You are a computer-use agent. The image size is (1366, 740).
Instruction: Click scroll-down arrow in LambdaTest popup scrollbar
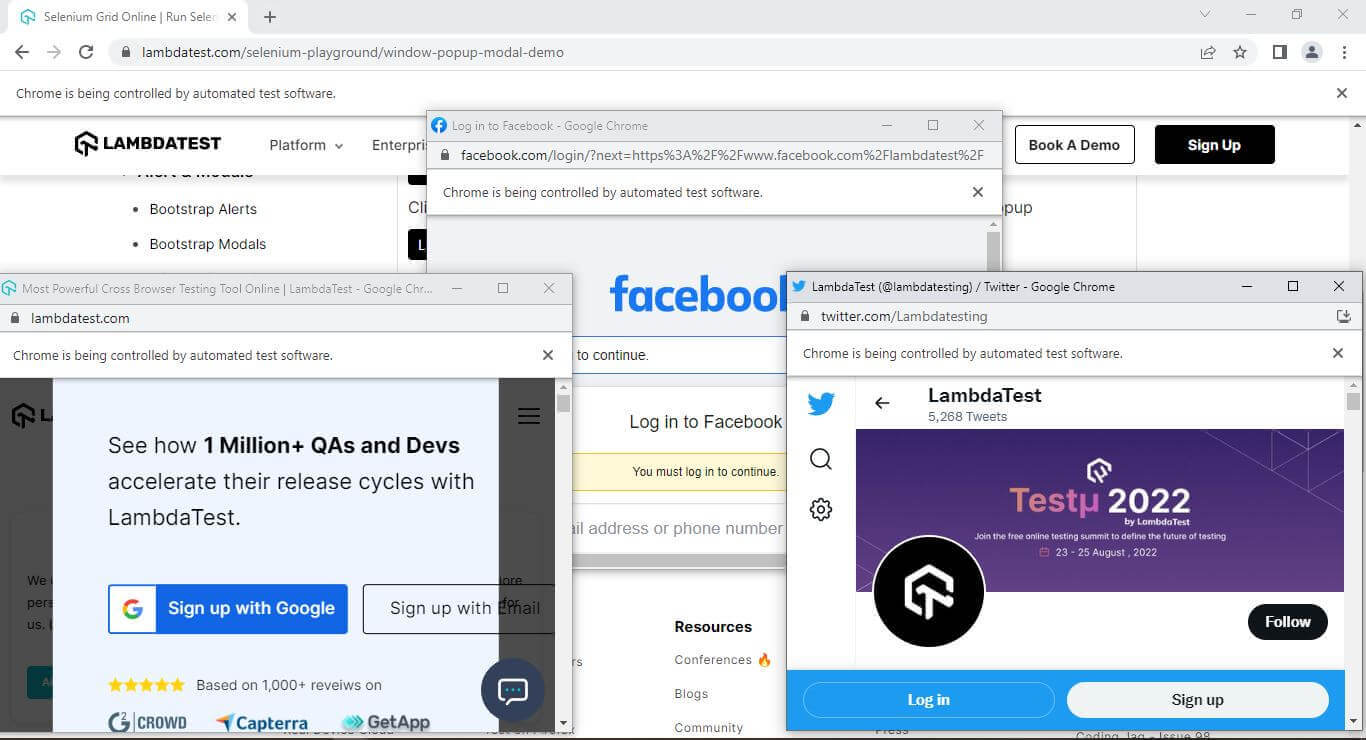[563, 722]
